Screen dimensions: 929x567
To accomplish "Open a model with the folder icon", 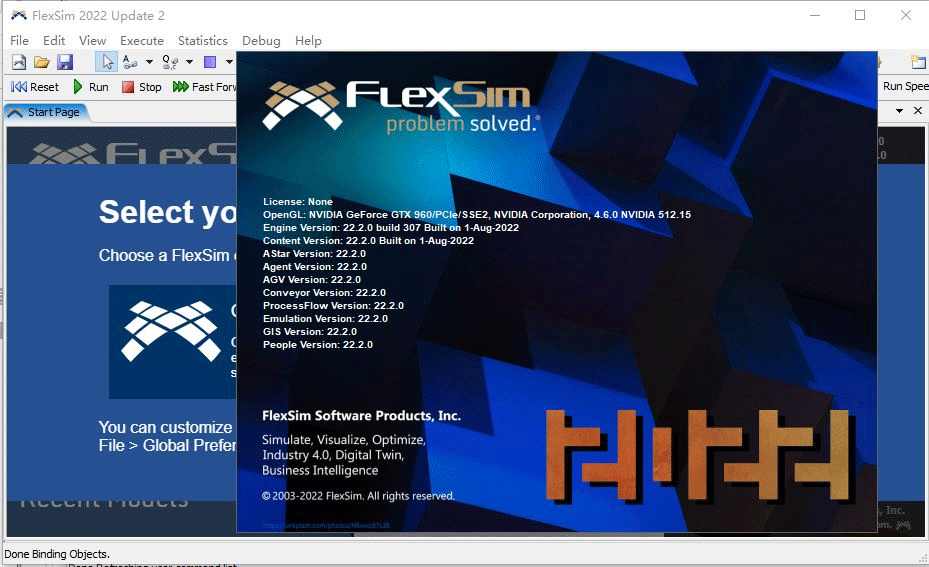I will pyautogui.click(x=41, y=62).
